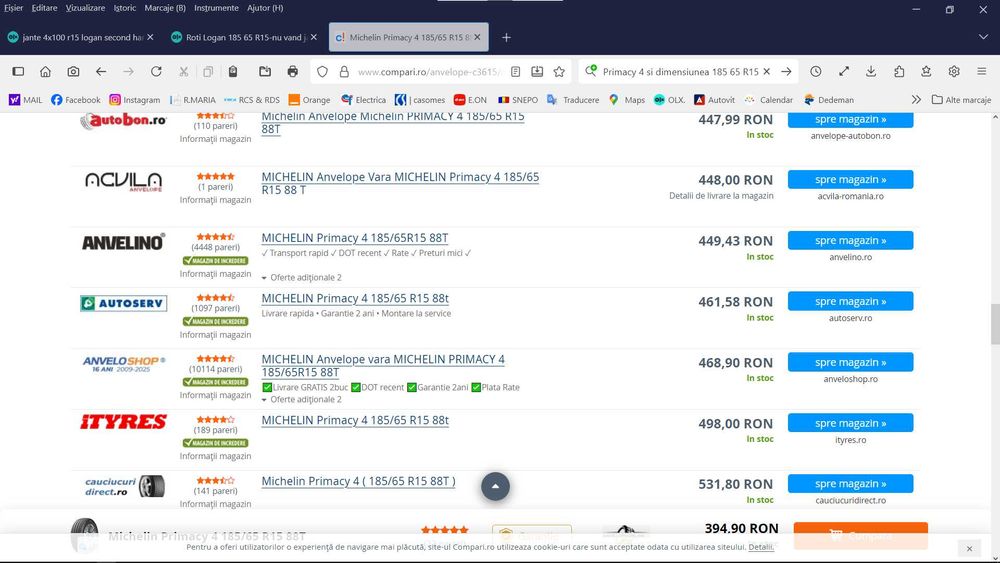This screenshot has height=563, width=1000.
Task: Open the Istoric menu
Action: (x=124, y=8)
